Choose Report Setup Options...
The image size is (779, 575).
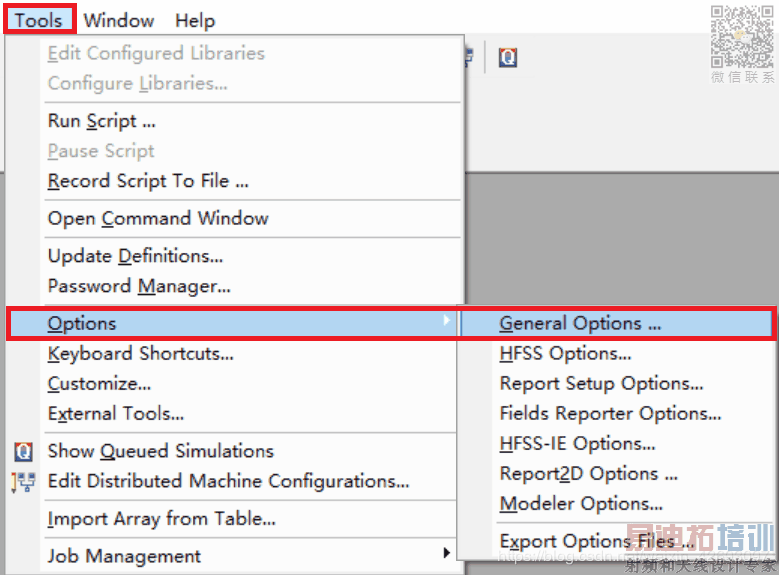coord(601,383)
